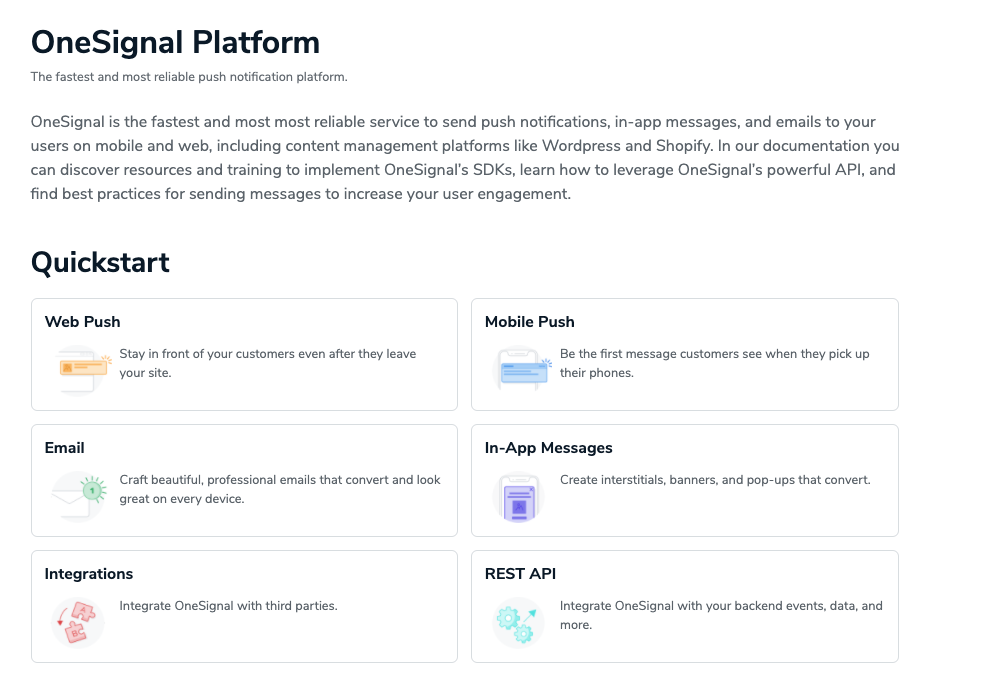The width and height of the screenshot is (988, 698).
Task: Click the REST API heading
Action: point(520,573)
